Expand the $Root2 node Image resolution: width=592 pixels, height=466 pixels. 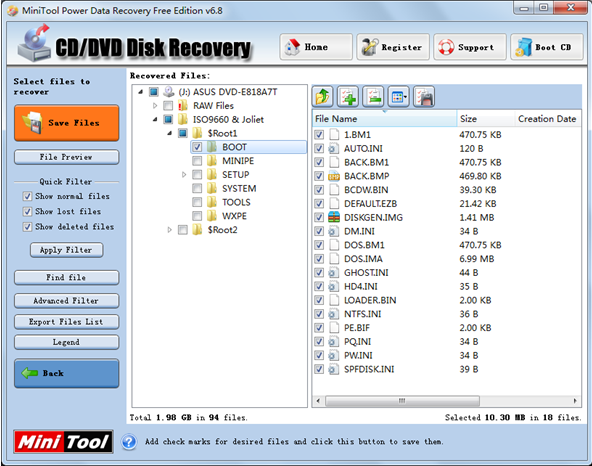[x=170, y=230]
